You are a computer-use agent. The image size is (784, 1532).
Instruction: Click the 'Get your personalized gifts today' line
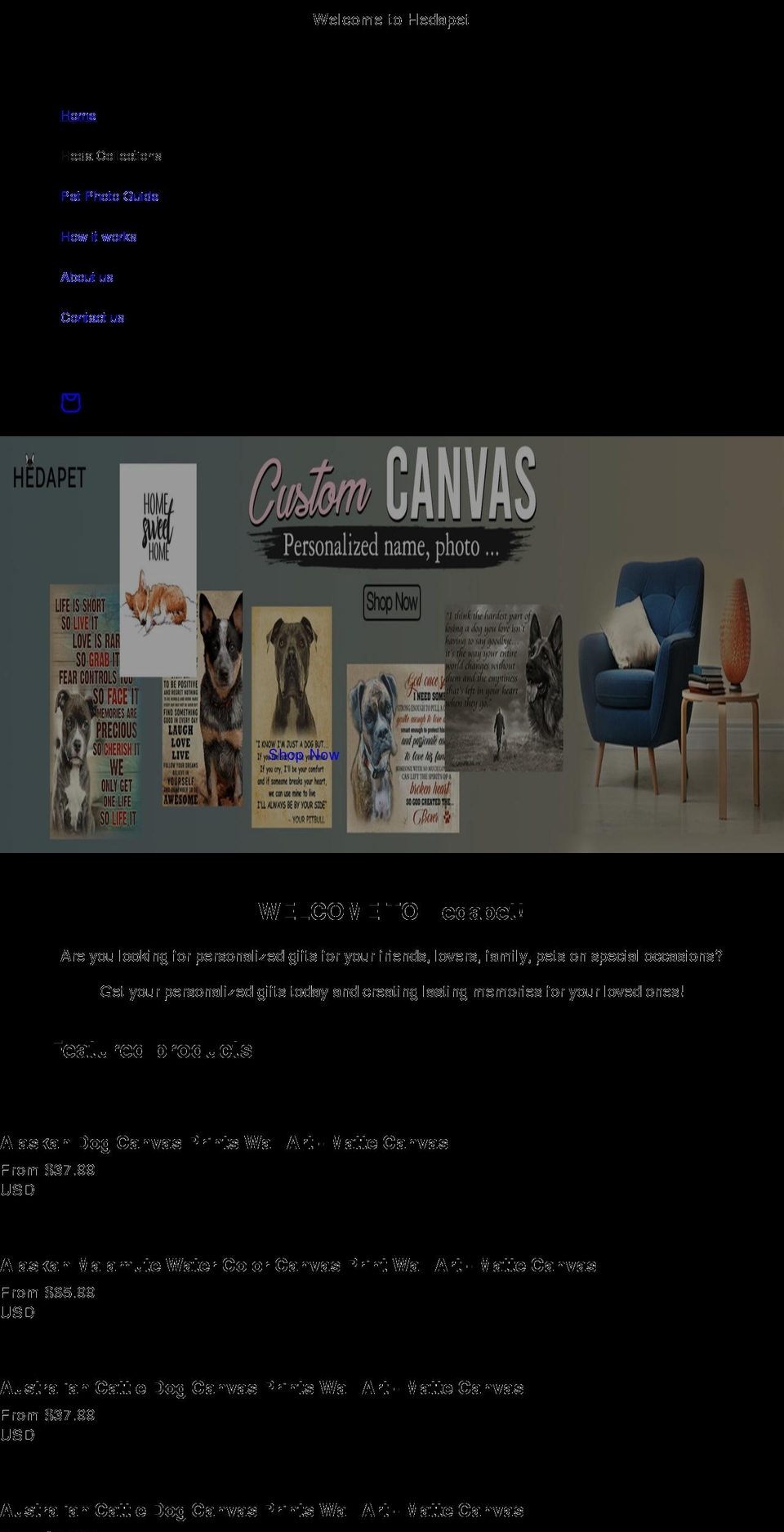tap(391, 991)
